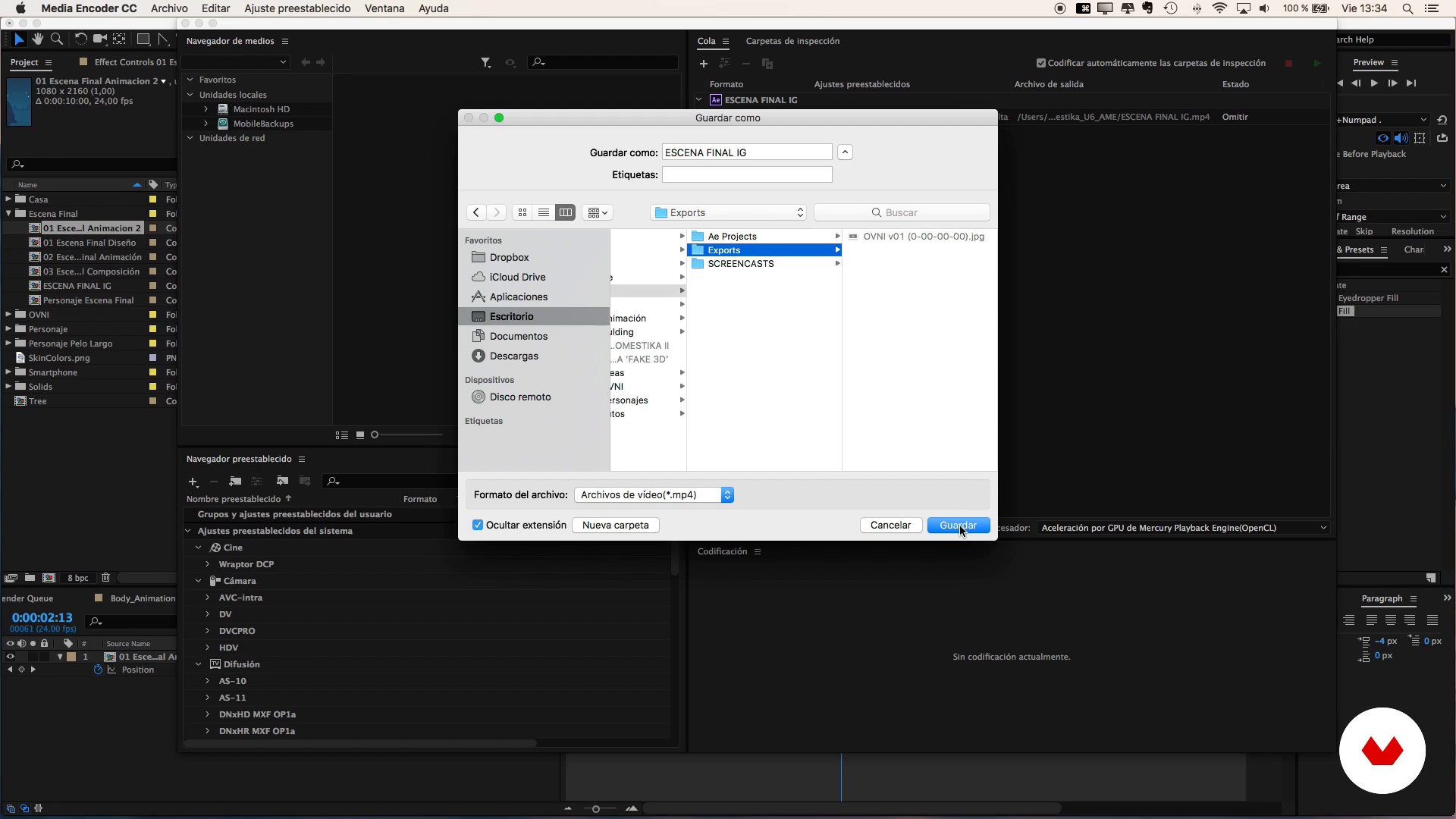This screenshot has width=1456, height=819.
Task: Click the Preview play button
Action: 1374,83
